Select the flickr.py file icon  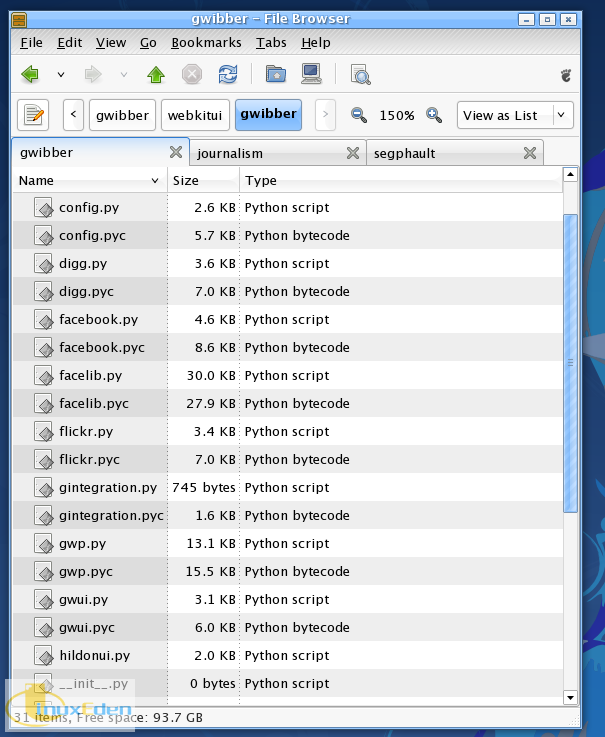[44, 431]
